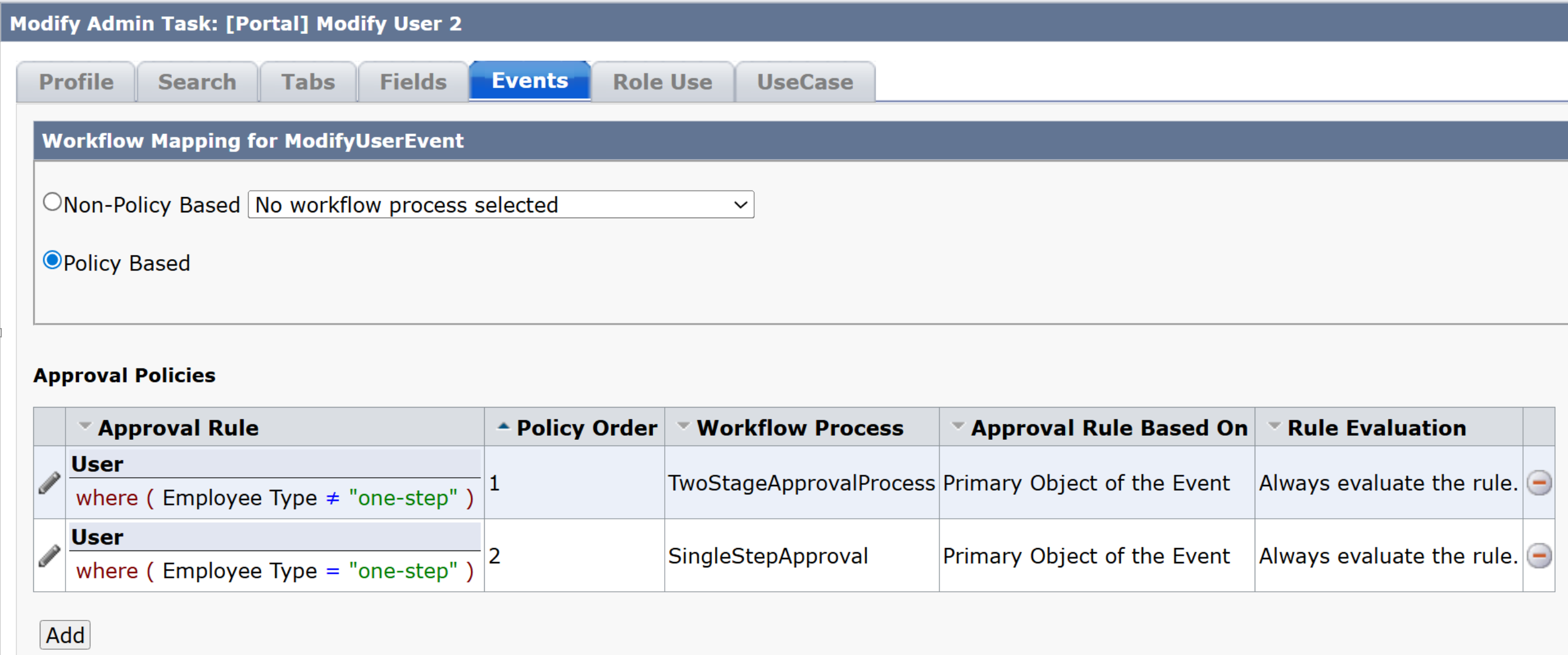Open the Fields tab
This screenshot has height=655, width=1568.
click(413, 81)
